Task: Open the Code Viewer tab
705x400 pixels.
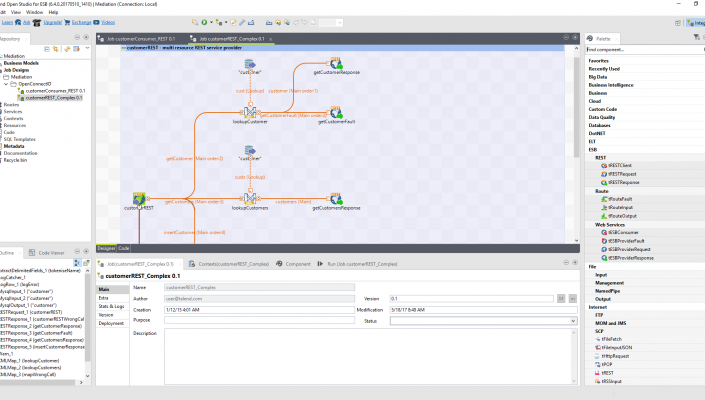Action: coord(47,253)
